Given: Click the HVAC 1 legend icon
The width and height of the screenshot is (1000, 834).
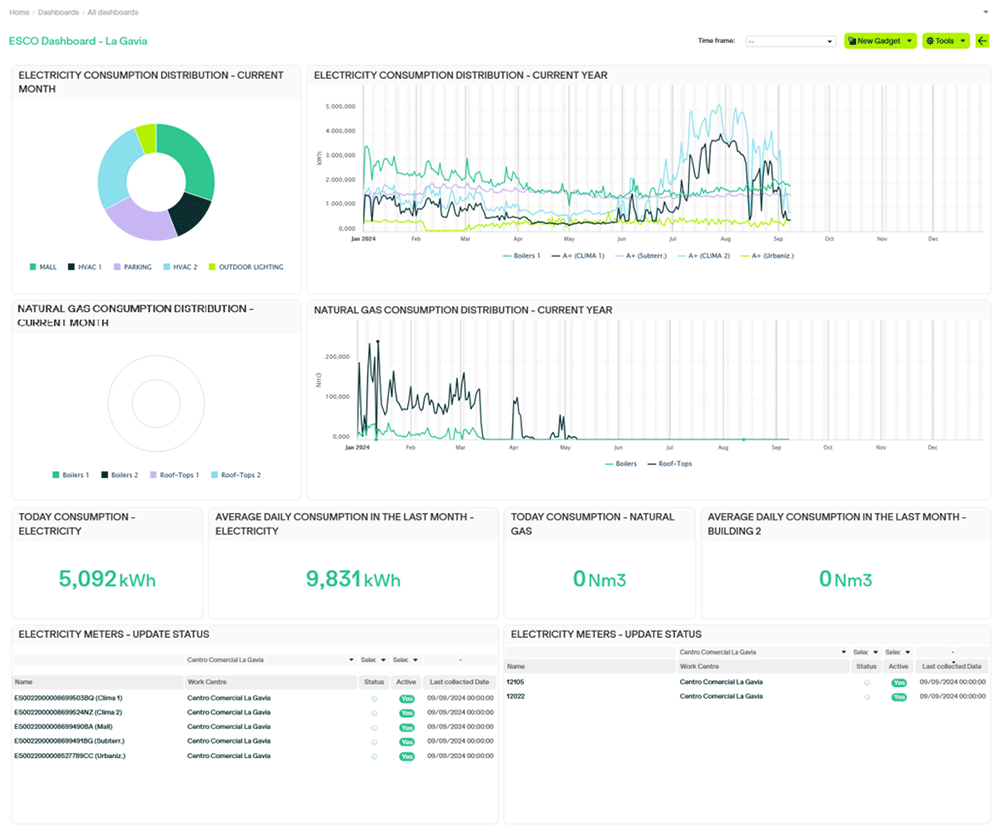Looking at the screenshot, I should 71,267.
